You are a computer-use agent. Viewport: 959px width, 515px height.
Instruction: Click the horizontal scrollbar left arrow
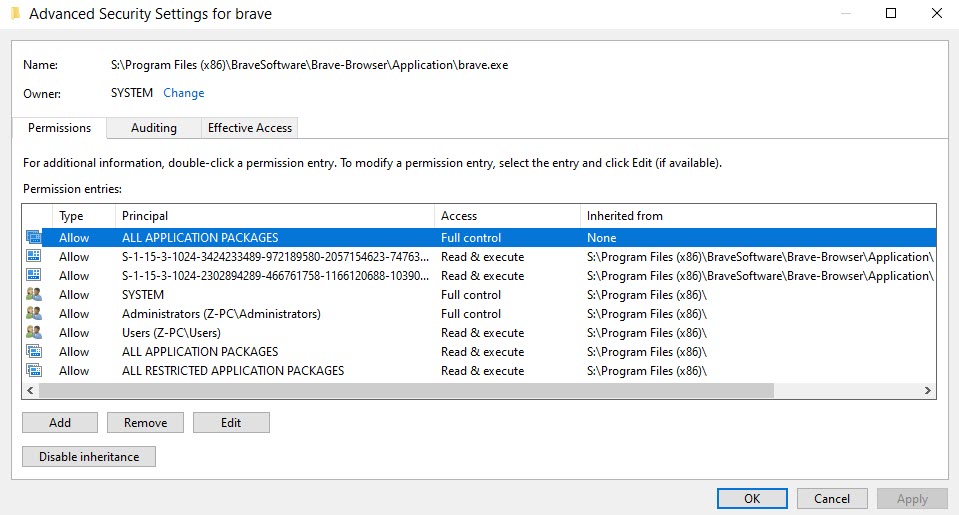(31, 390)
